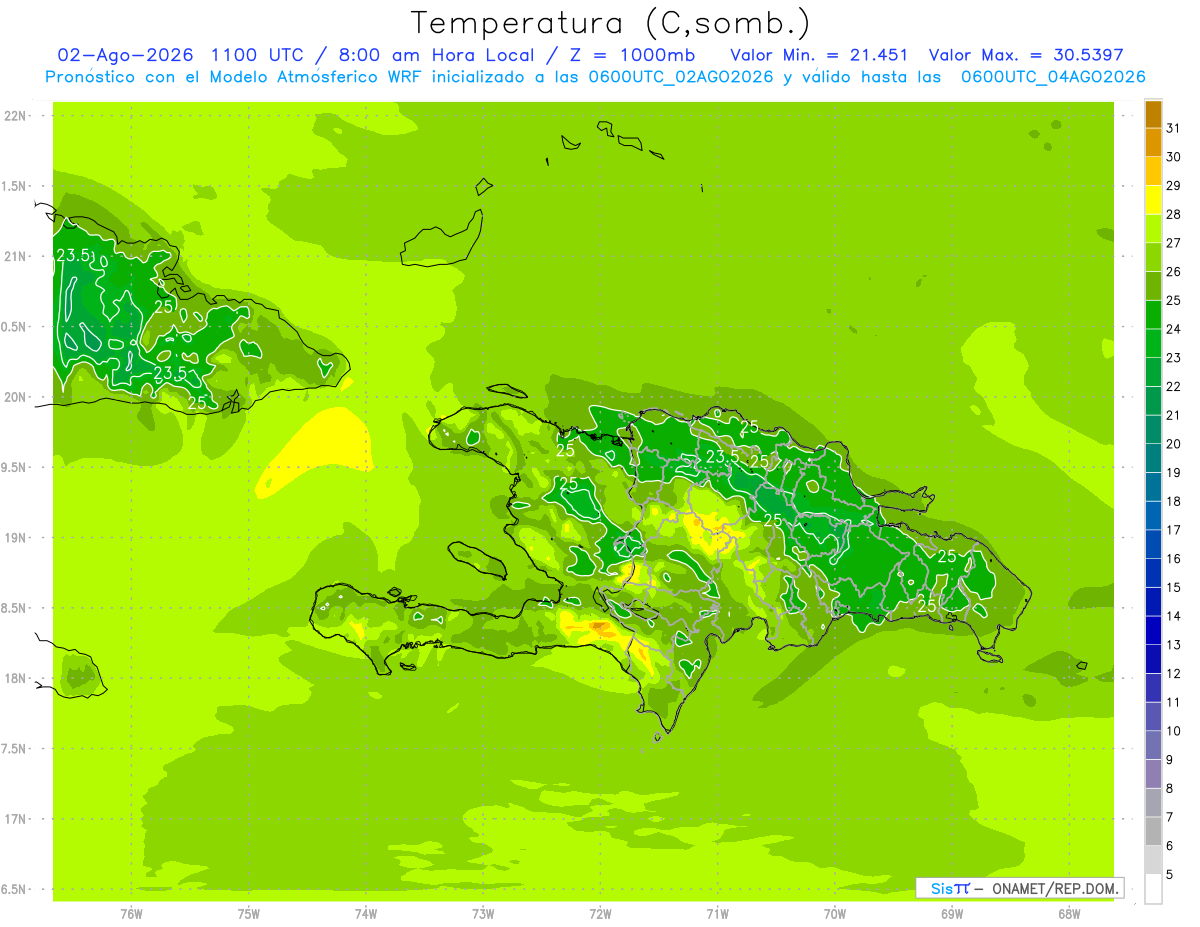
Task: Click the gray legend swatch between 6 and 7
Action: coord(1153,832)
